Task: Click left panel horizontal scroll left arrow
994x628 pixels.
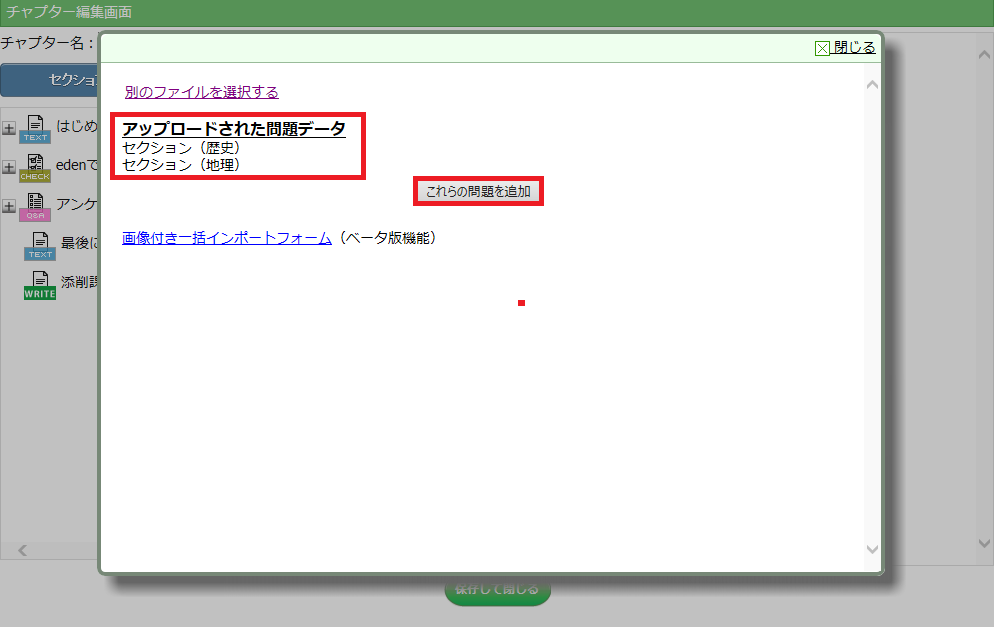Action: [23, 550]
